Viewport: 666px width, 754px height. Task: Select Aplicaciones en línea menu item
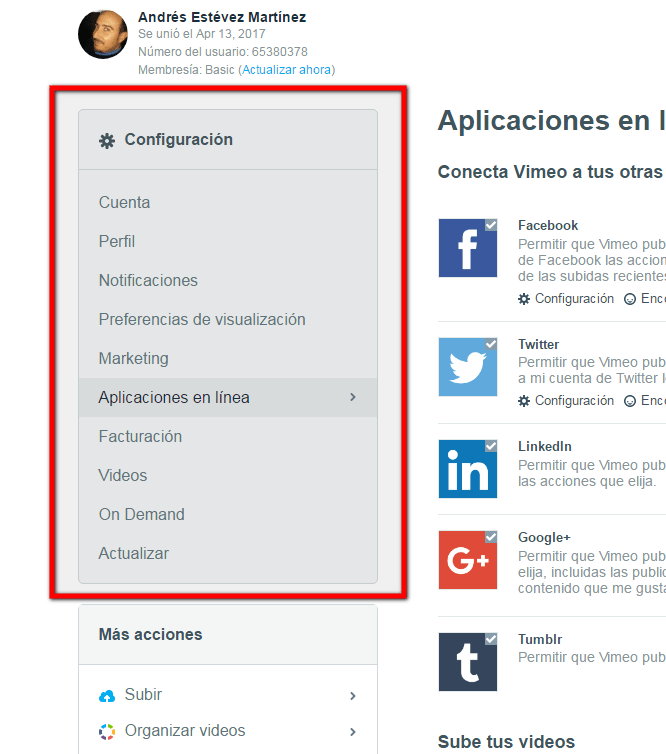(x=228, y=397)
